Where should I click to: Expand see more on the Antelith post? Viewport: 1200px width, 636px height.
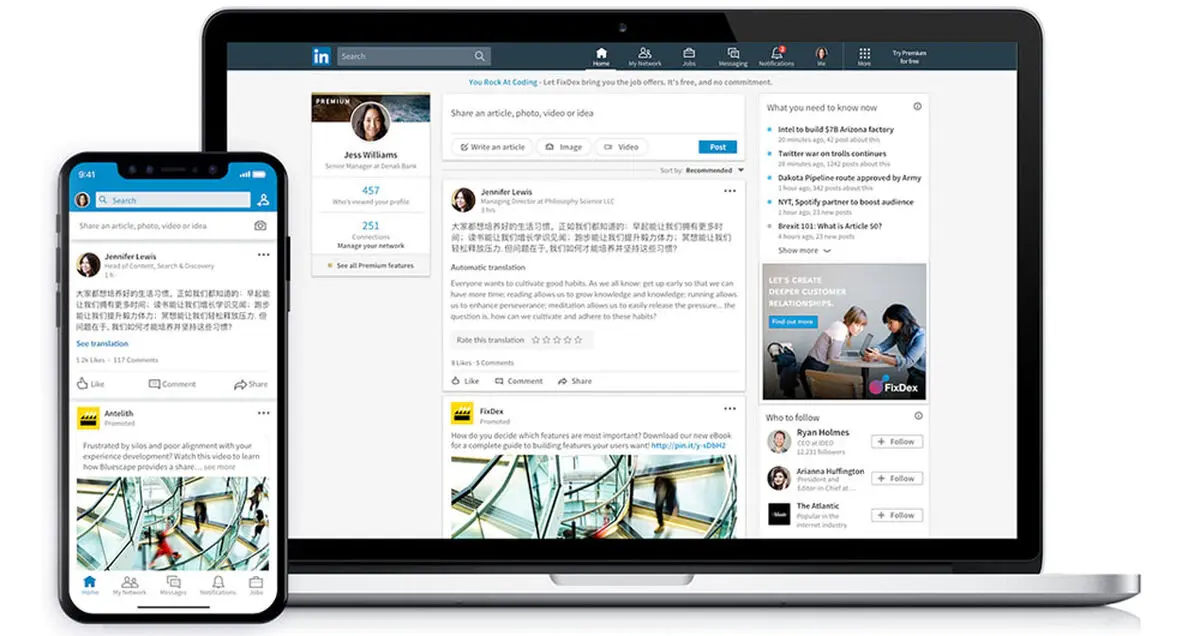219,467
